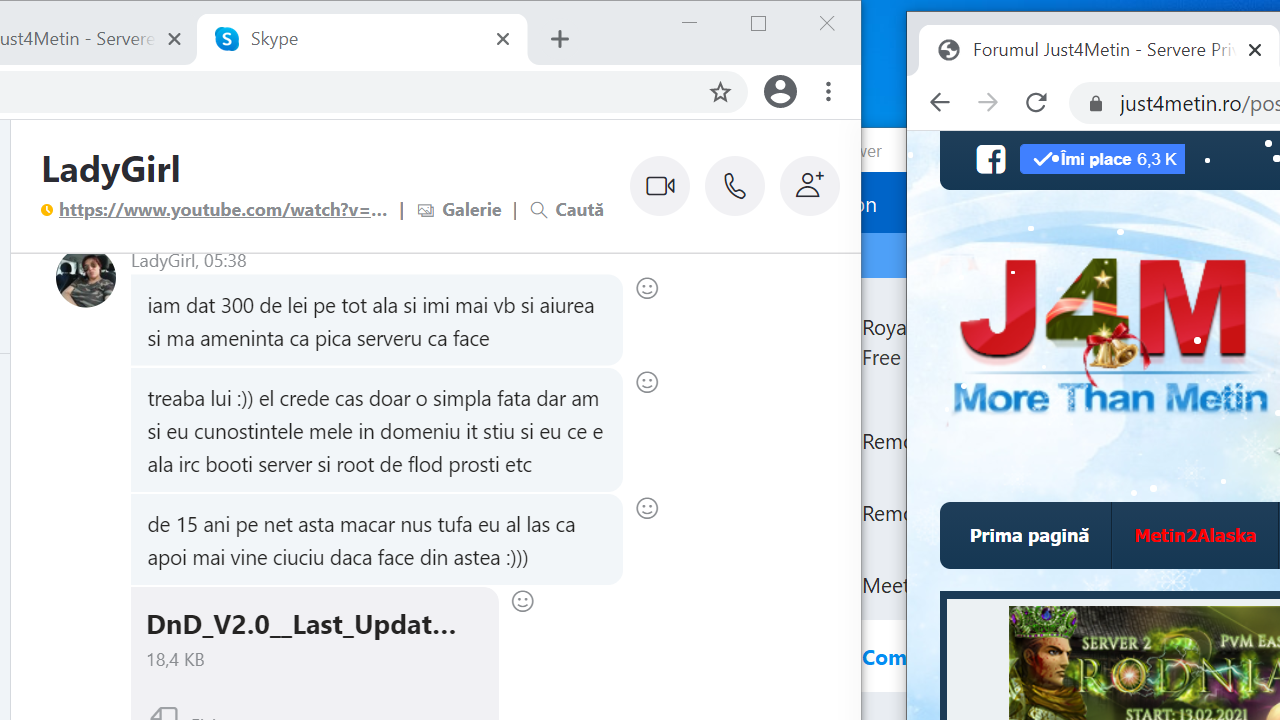Bookmark this page with the star icon
Viewport: 1280px width, 720px height.
coord(720,92)
